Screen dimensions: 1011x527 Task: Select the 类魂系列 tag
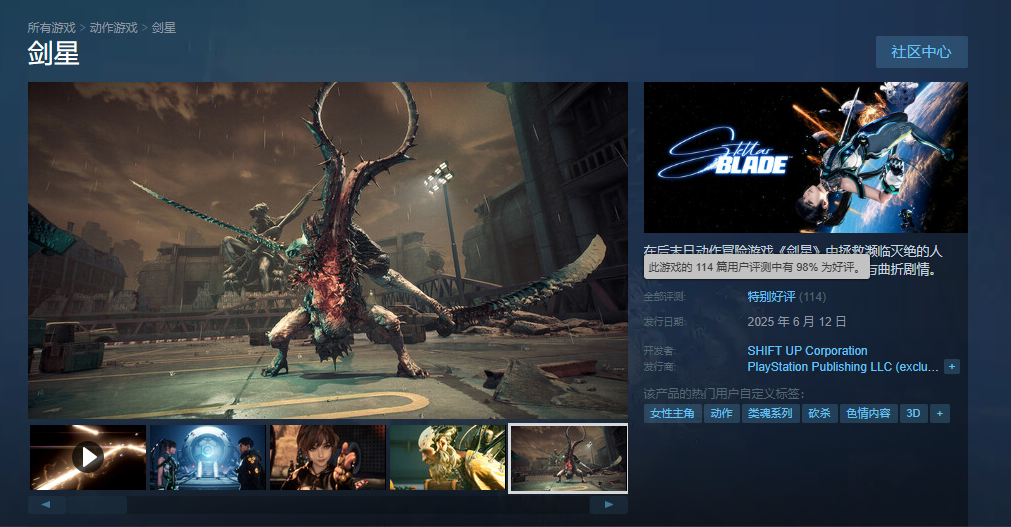(x=771, y=413)
